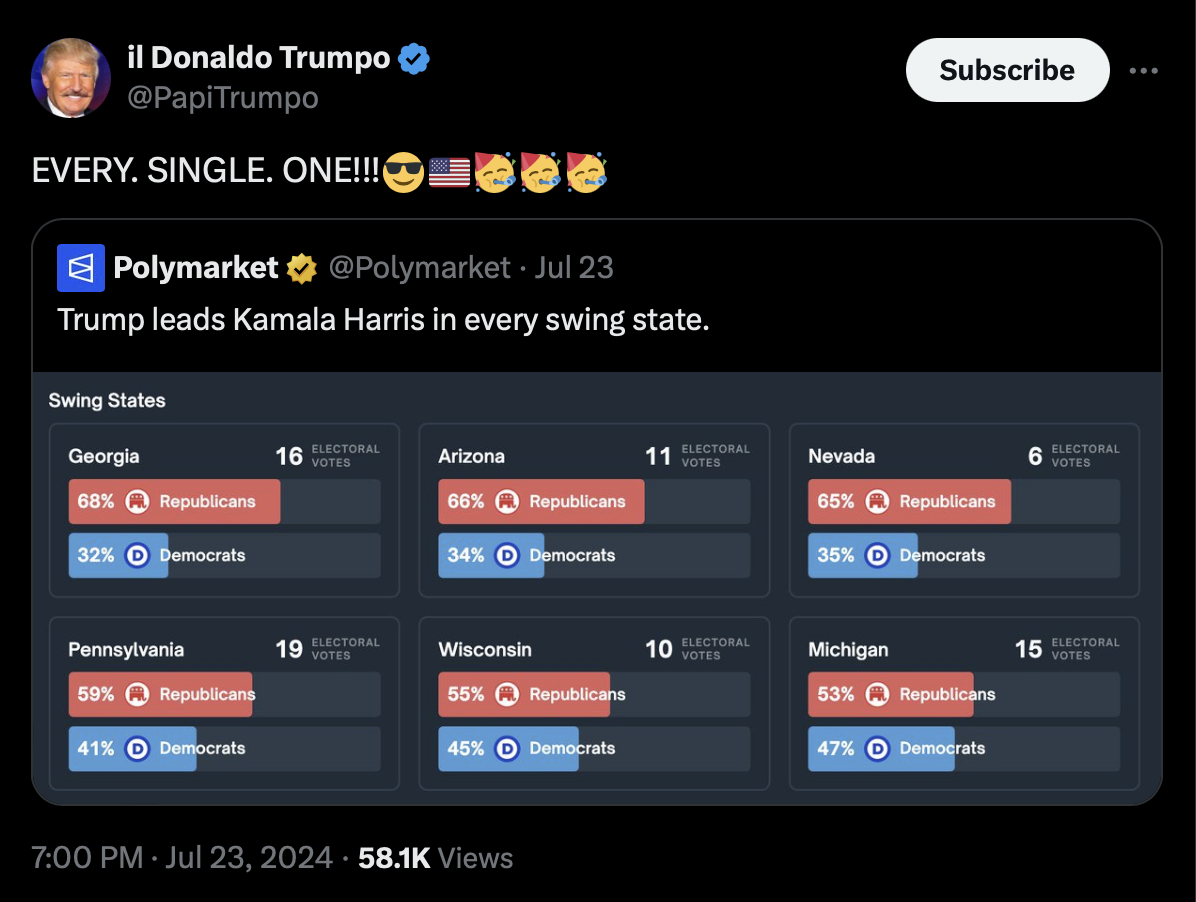
Task: Select the Wisconsin 45% Democrats bar
Action: (594, 748)
